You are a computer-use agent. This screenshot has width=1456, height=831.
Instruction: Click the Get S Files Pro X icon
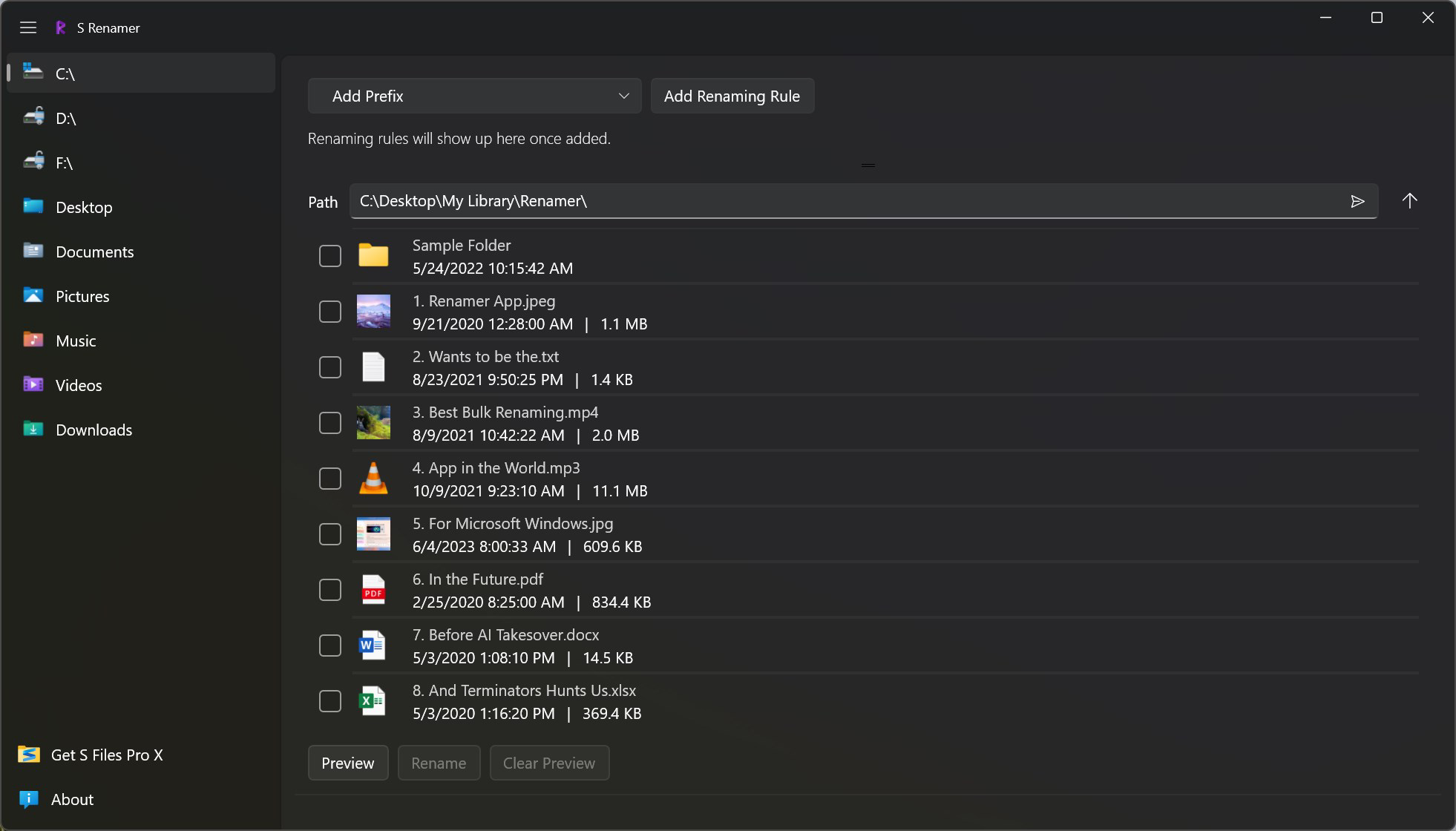(27, 755)
